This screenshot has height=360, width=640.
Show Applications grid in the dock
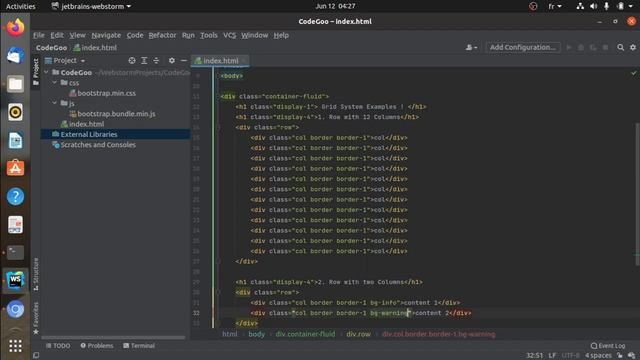tap(15, 346)
